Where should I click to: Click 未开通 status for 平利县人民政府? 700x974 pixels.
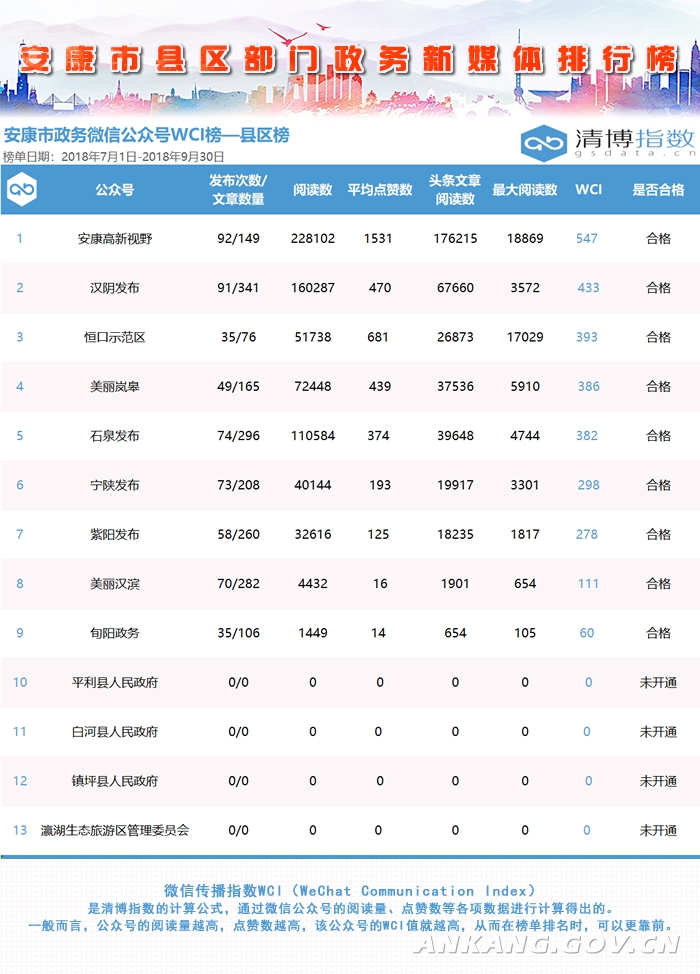658,682
